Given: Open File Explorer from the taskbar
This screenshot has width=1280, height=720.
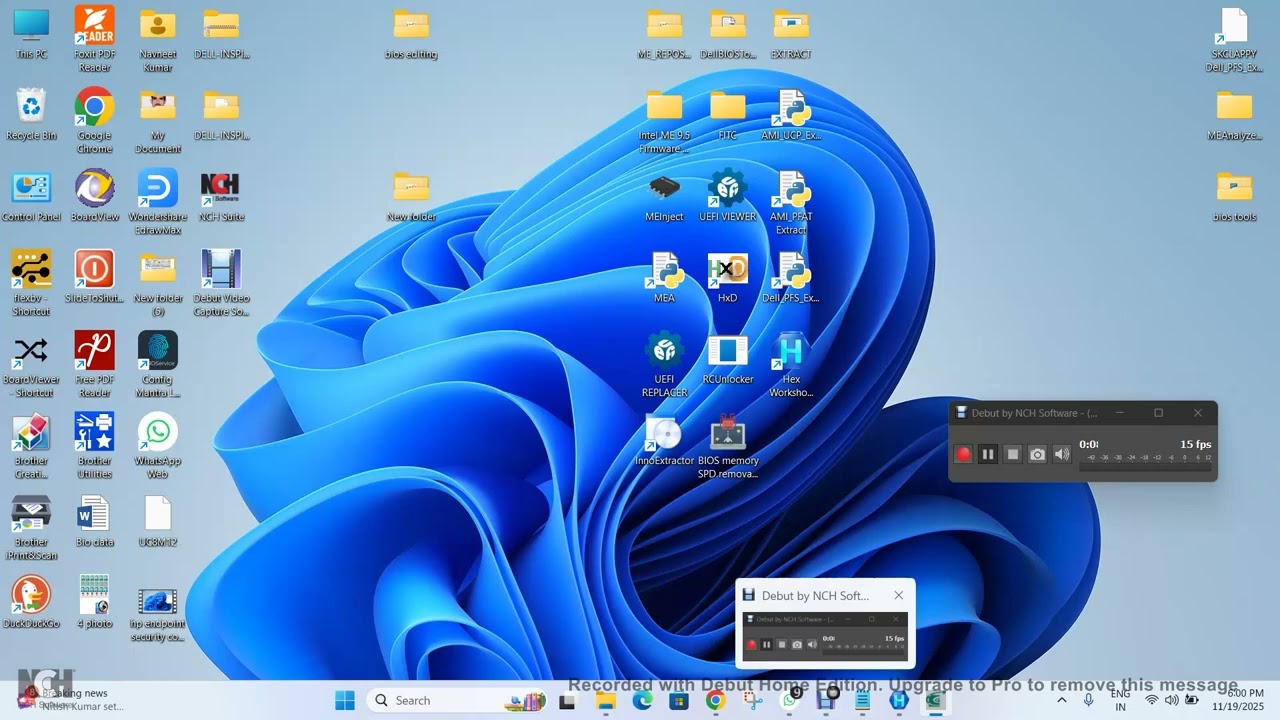Looking at the screenshot, I should click(605, 700).
